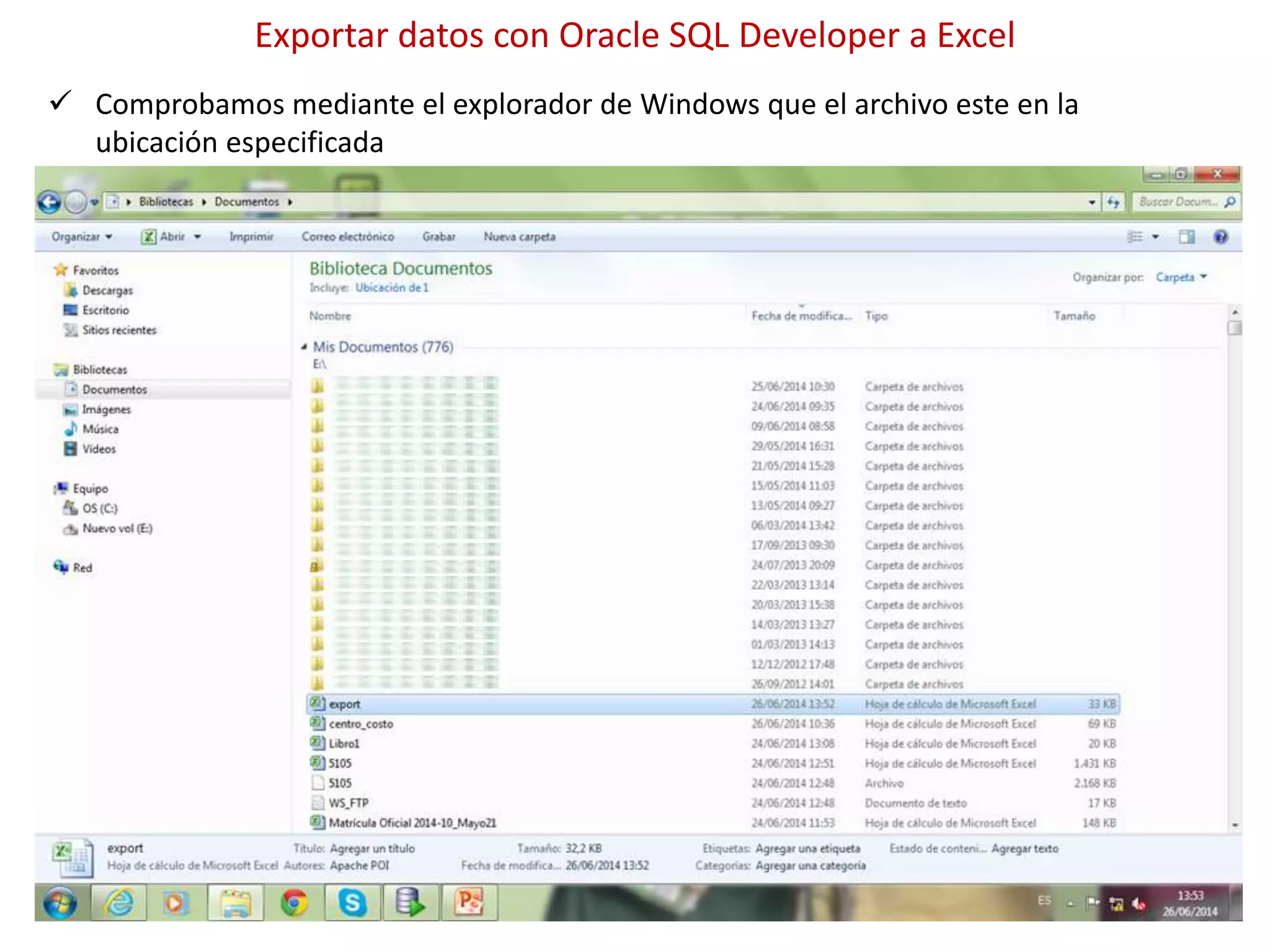
Task: Open Escritorio in the navigation pane
Action: coord(105,310)
